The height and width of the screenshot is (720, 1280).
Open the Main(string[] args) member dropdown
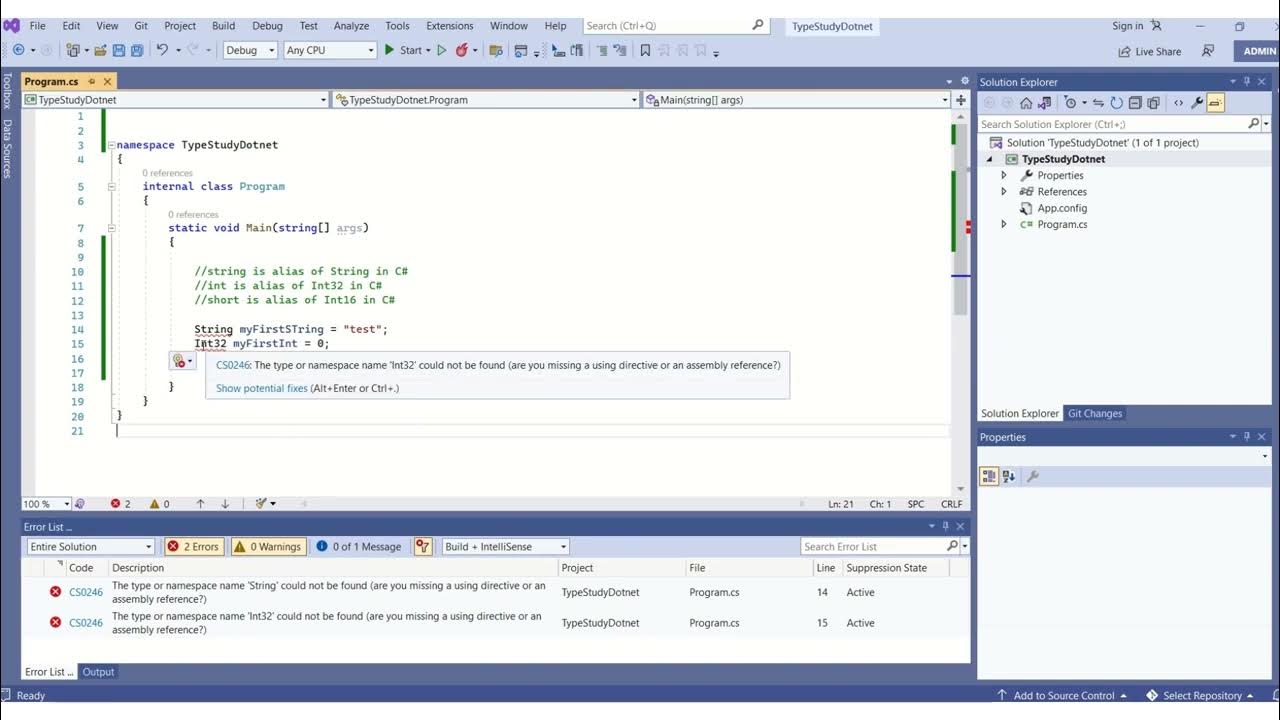[797, 100]
